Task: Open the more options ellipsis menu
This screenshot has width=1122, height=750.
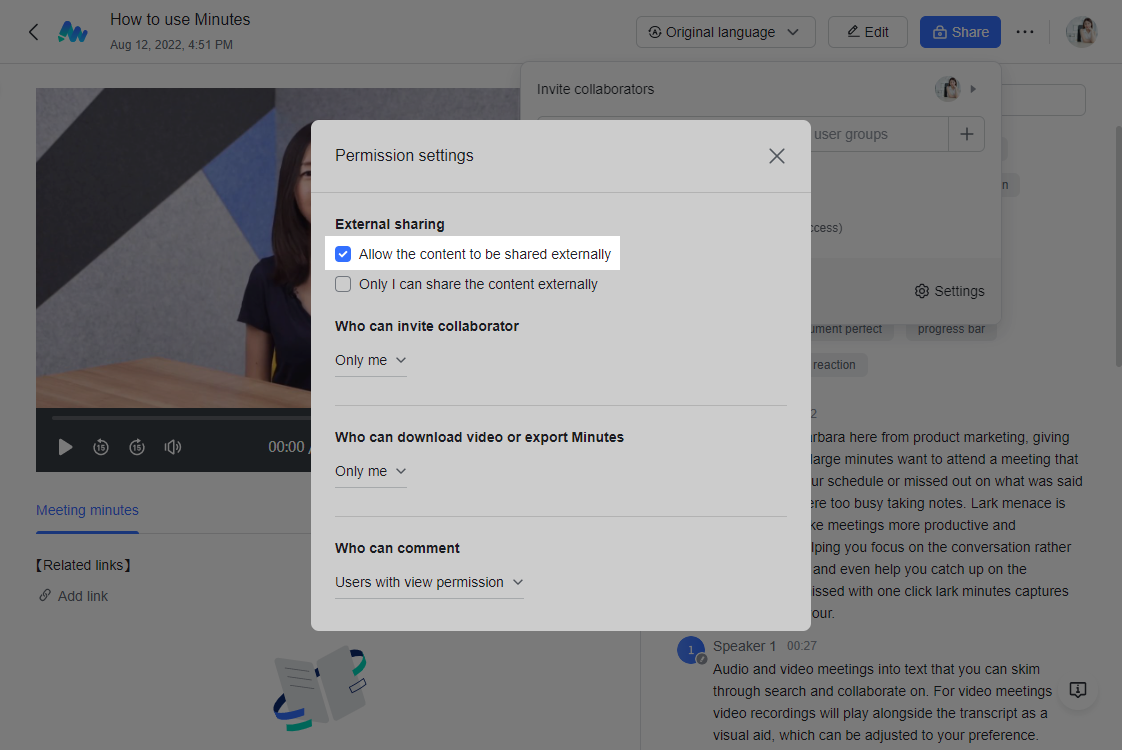Action: pyautogui.click(x=1025, y=32)
